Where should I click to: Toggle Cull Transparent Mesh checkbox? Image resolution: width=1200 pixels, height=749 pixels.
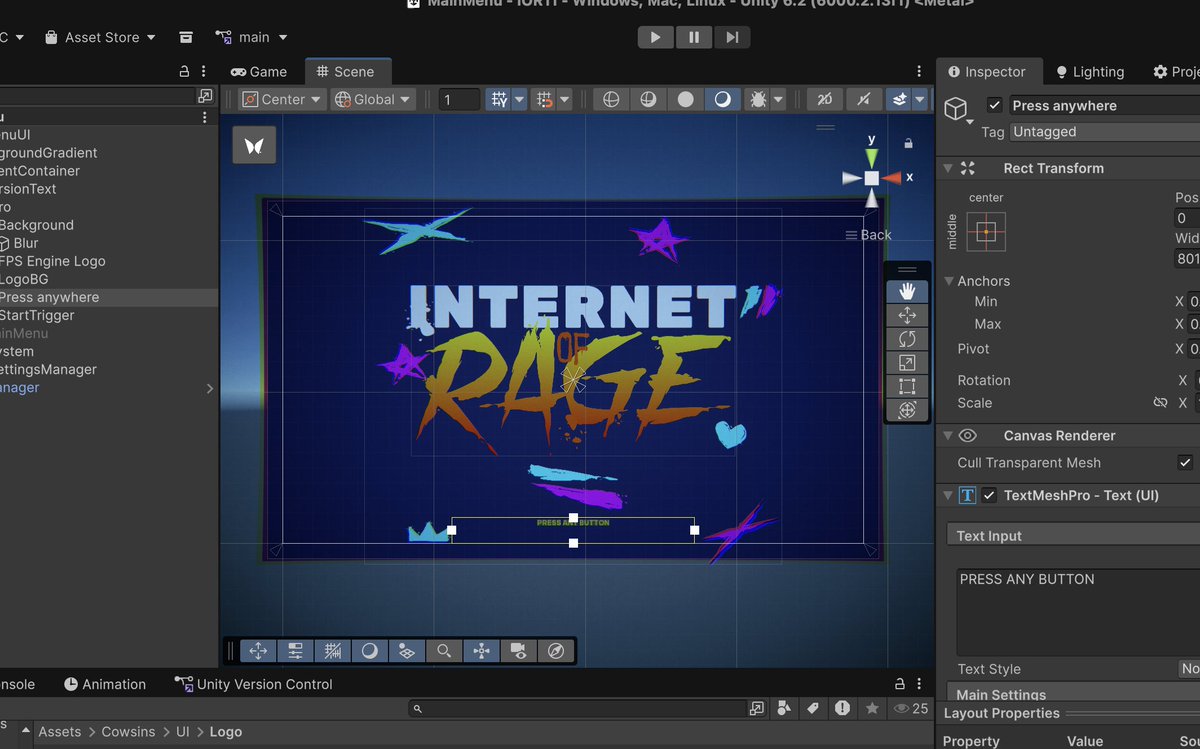click(1185, 462)
